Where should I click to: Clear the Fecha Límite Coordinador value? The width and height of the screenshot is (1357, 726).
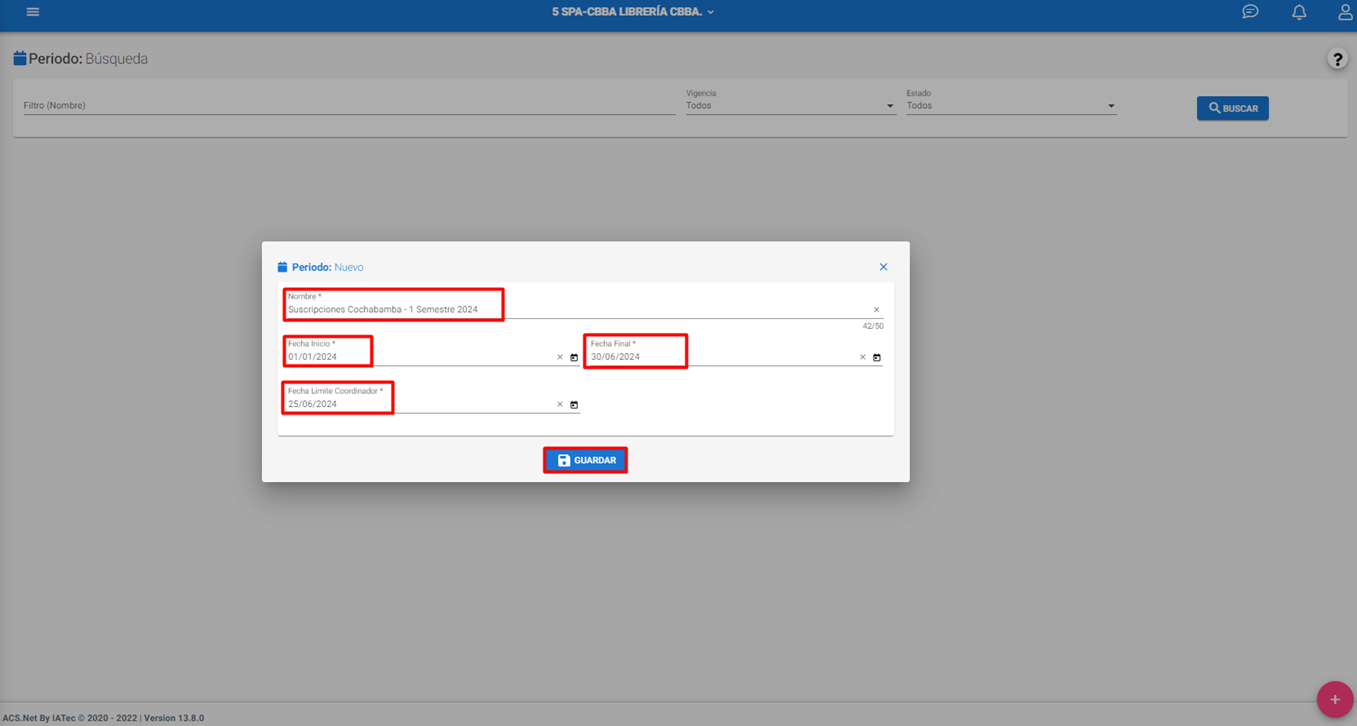point(560,405)
